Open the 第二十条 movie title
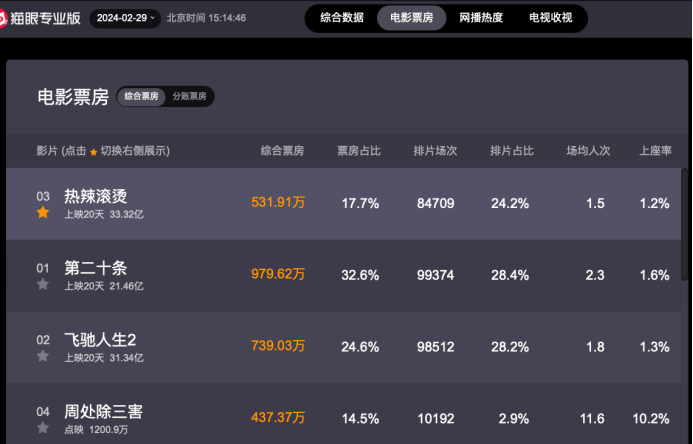The height and width of the screenshot is (444, 693). tap(95, 268)
